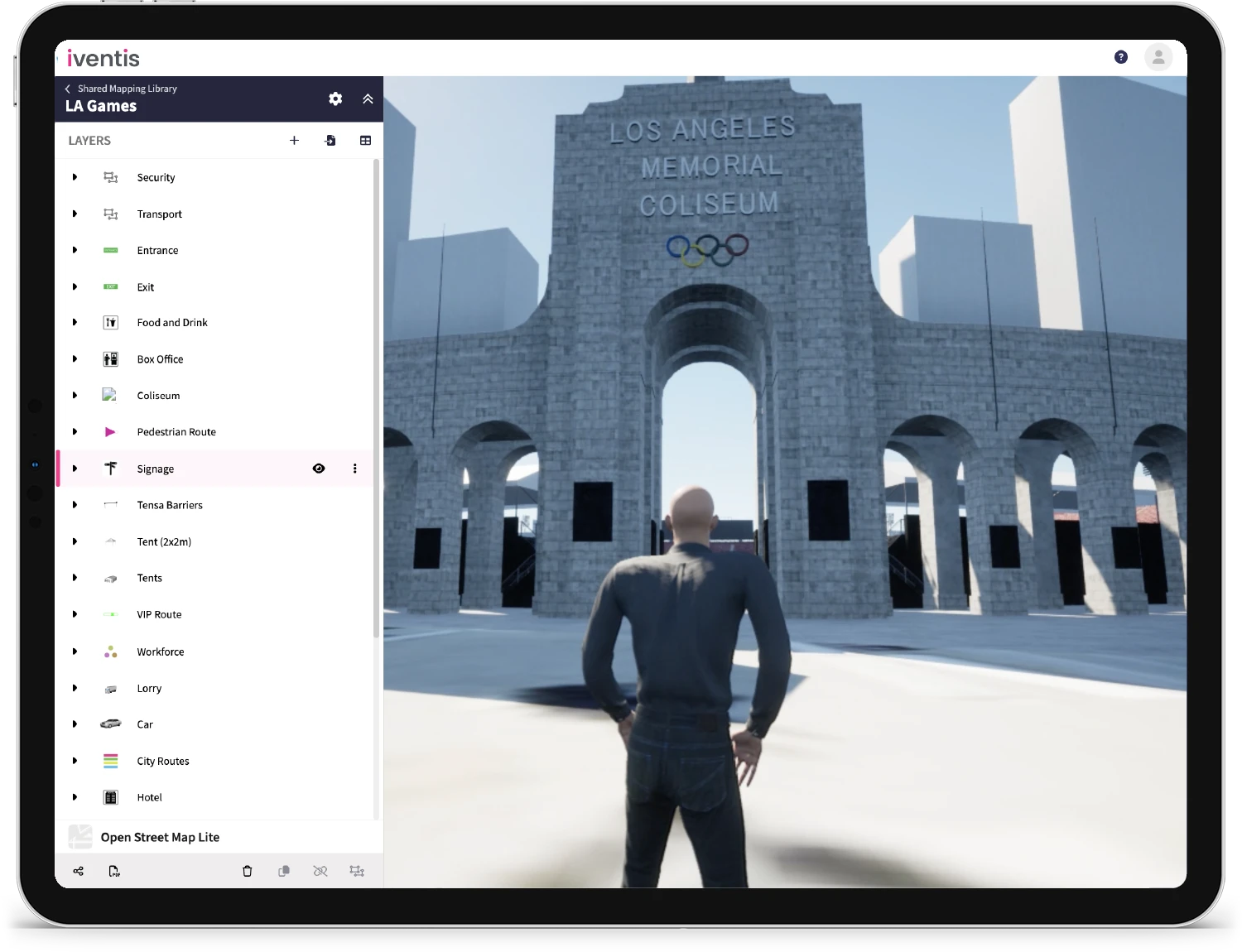The height and width of the screenshot is (952, 1242).
Task: Click the Tent (2x2m) layer icon
Action: point(110,541)
